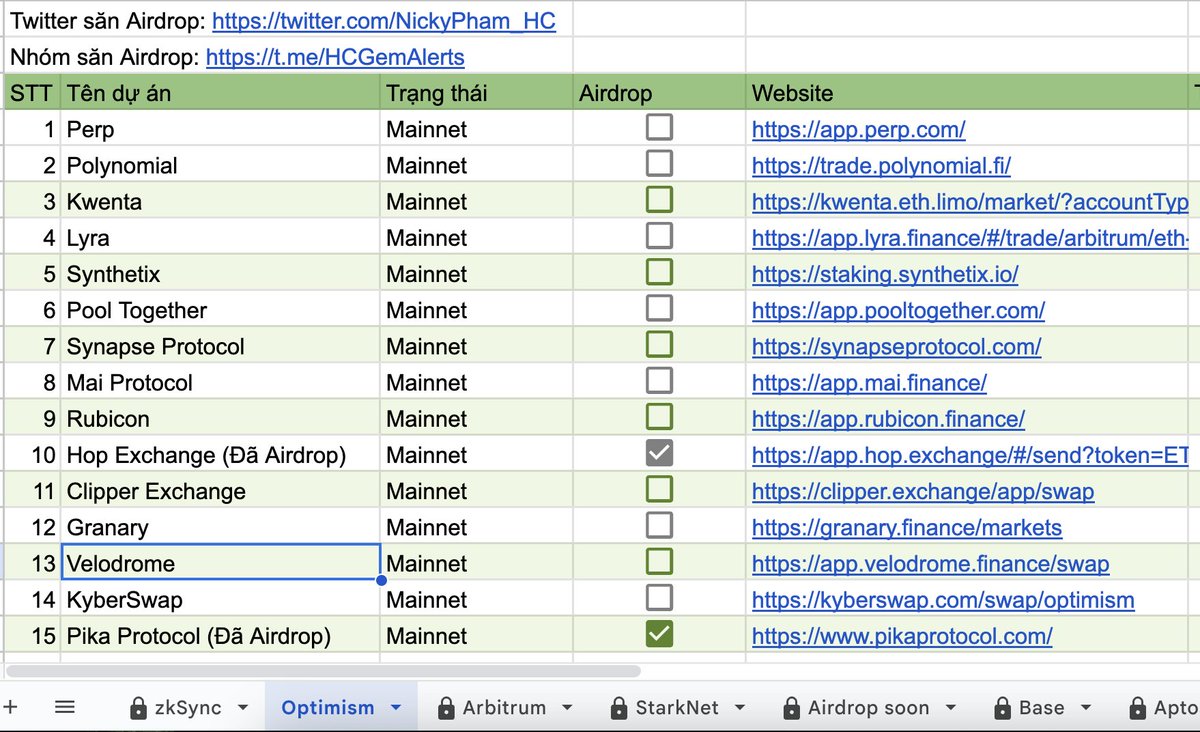Click the fill handle on Velodrome cell

(x=381, y=580)
